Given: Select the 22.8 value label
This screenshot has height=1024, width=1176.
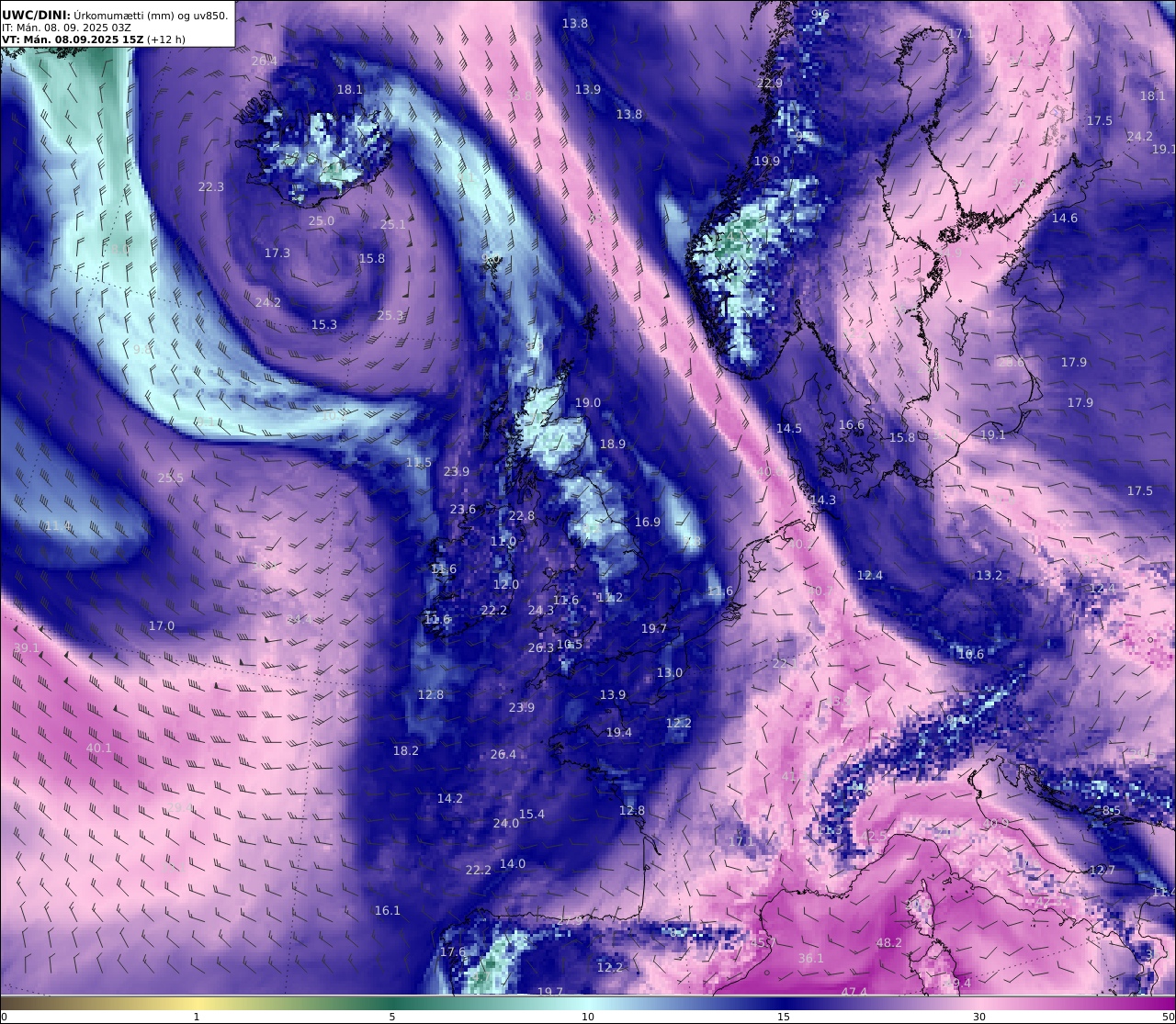Looking at the screenshot, I should pos(522,516).
